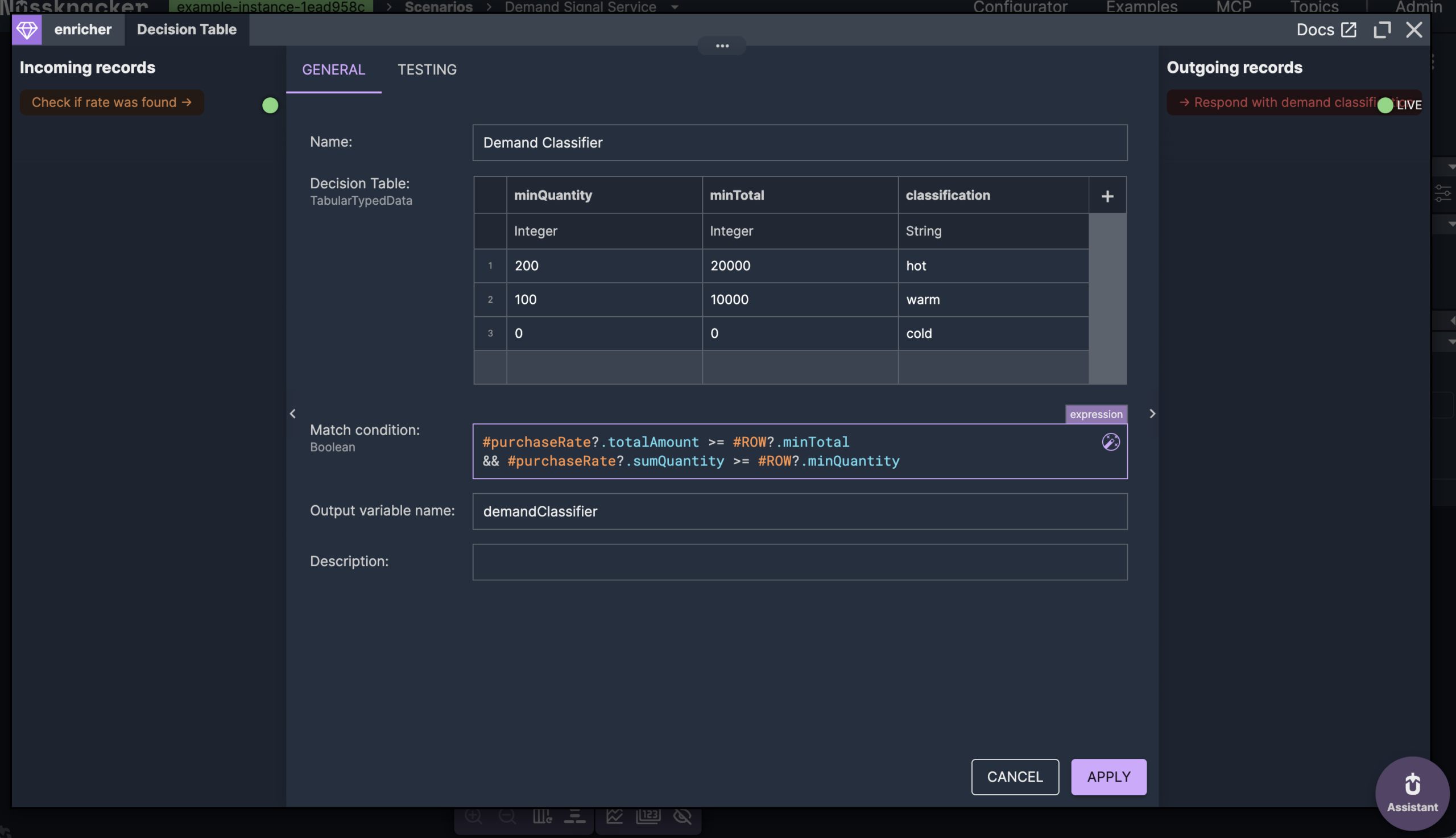Click the CANCEL button

click(1015, 777)
